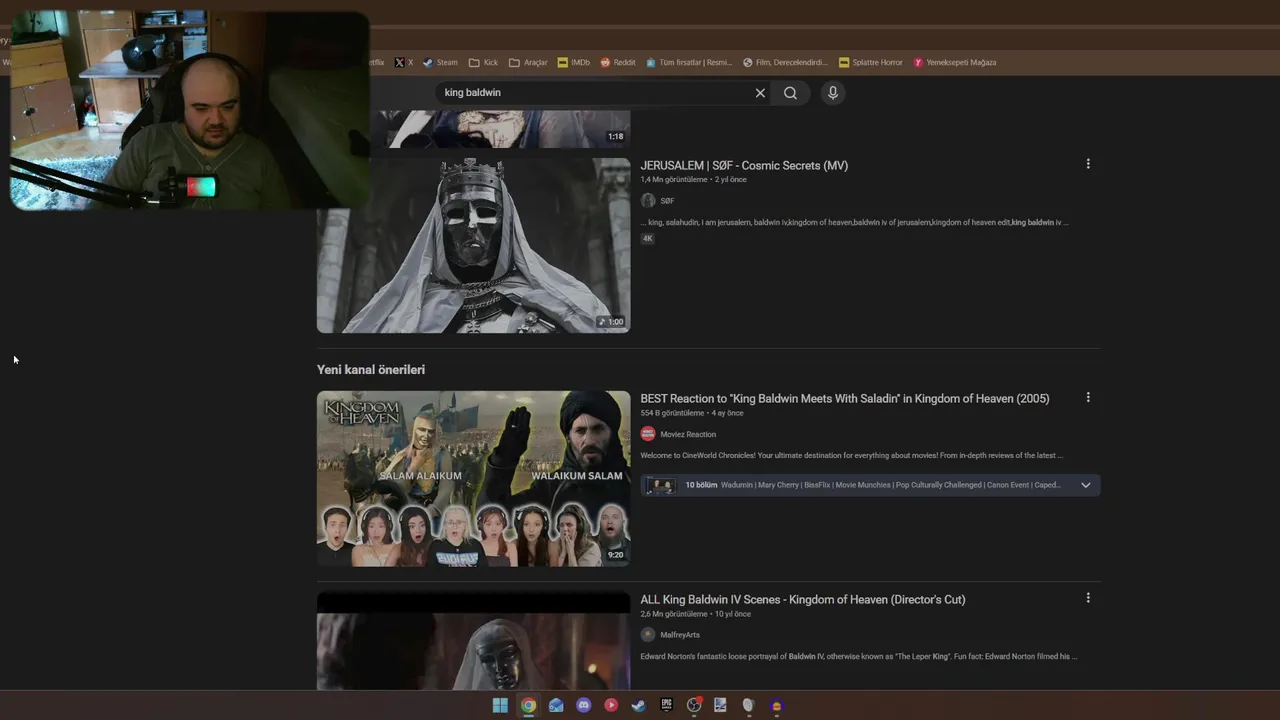The width and height of the screenshot is (1280, 720).
Task: Open Steam from the taskbar
Action: [x=638, y=705]
